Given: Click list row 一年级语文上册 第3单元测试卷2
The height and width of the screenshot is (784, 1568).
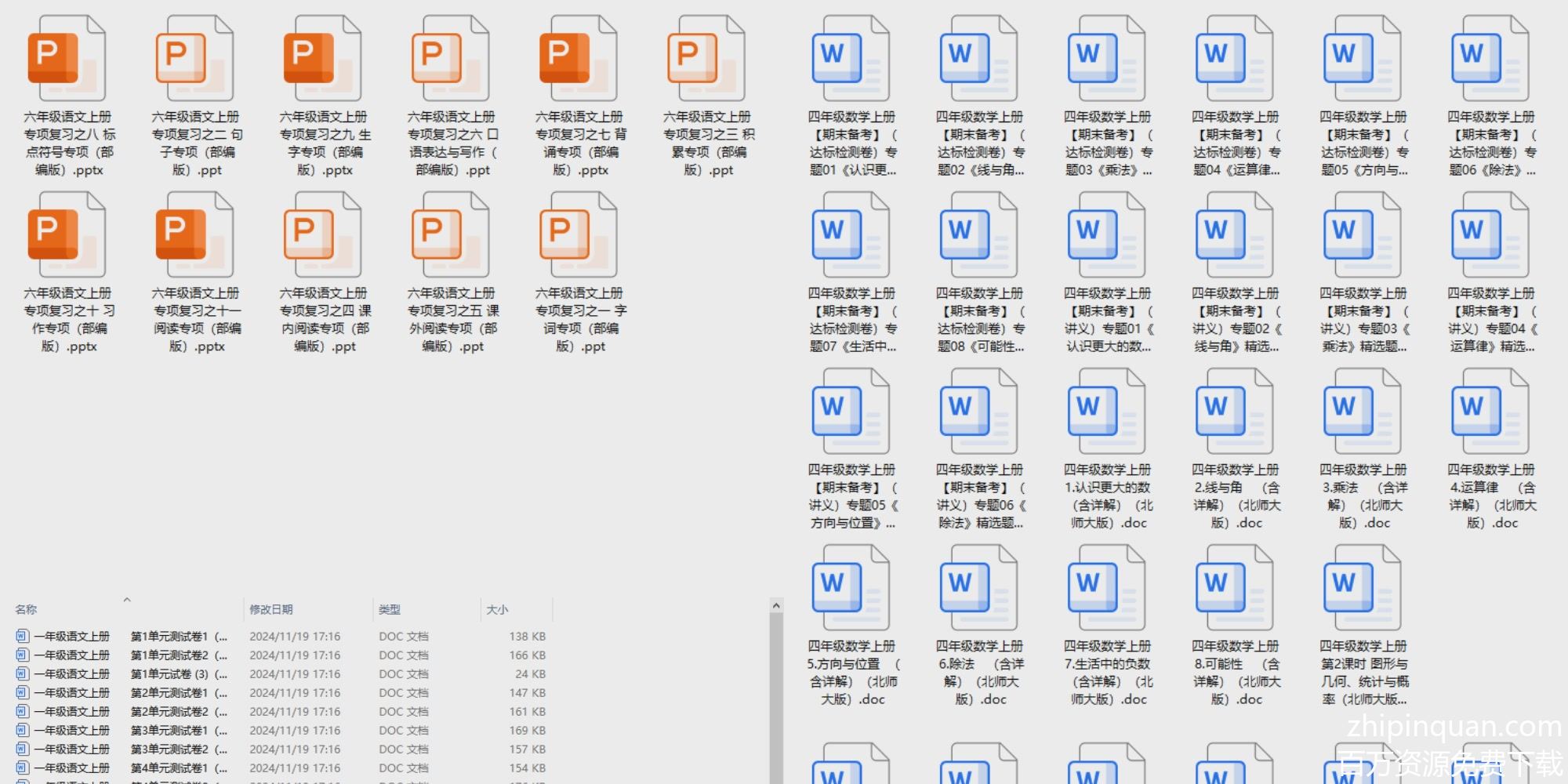Looking at the screenshot, I should [x=281, y=750].
